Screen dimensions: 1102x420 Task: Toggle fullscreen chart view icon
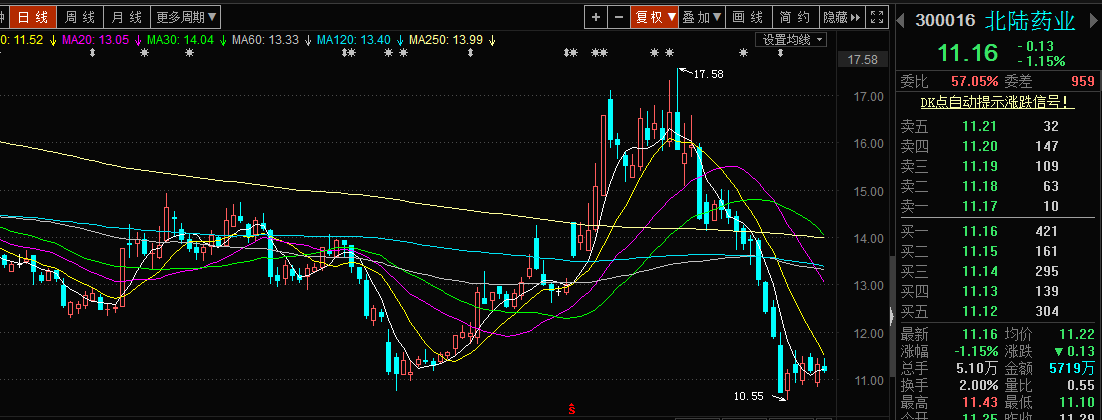click(876, 17)
